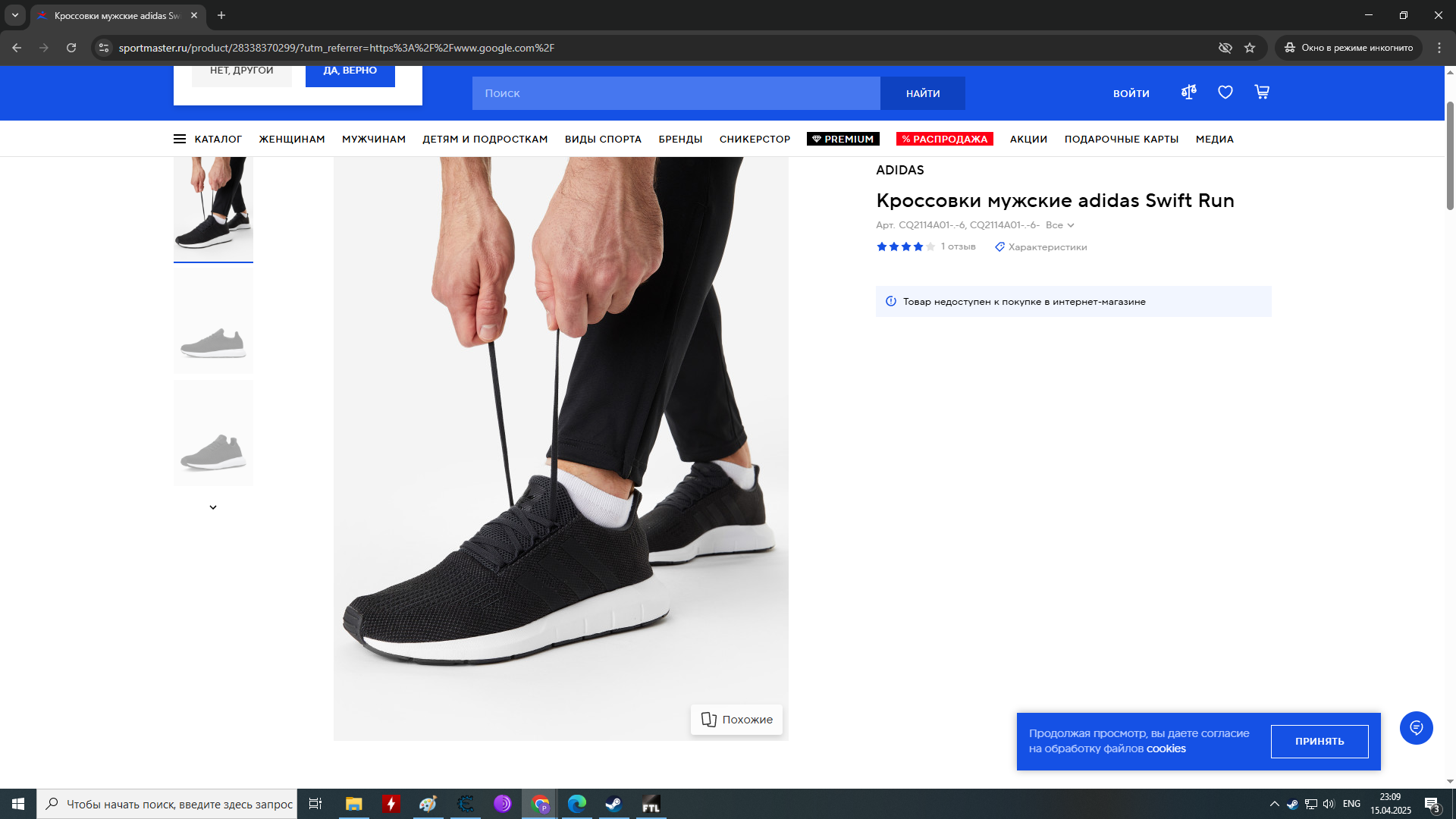
Task: Click the Характеристики tag icon link
Action: (x=1040, y=247)
